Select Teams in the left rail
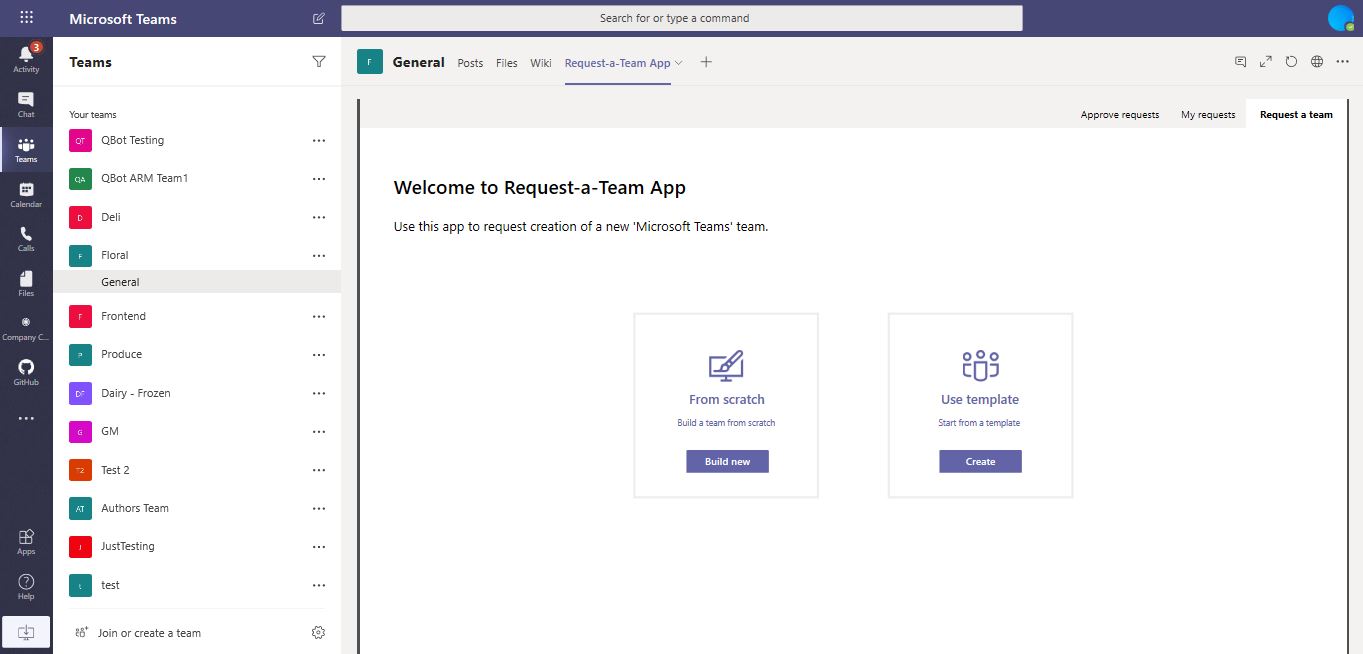This screenshot has width=1363, height=654. 26,149
